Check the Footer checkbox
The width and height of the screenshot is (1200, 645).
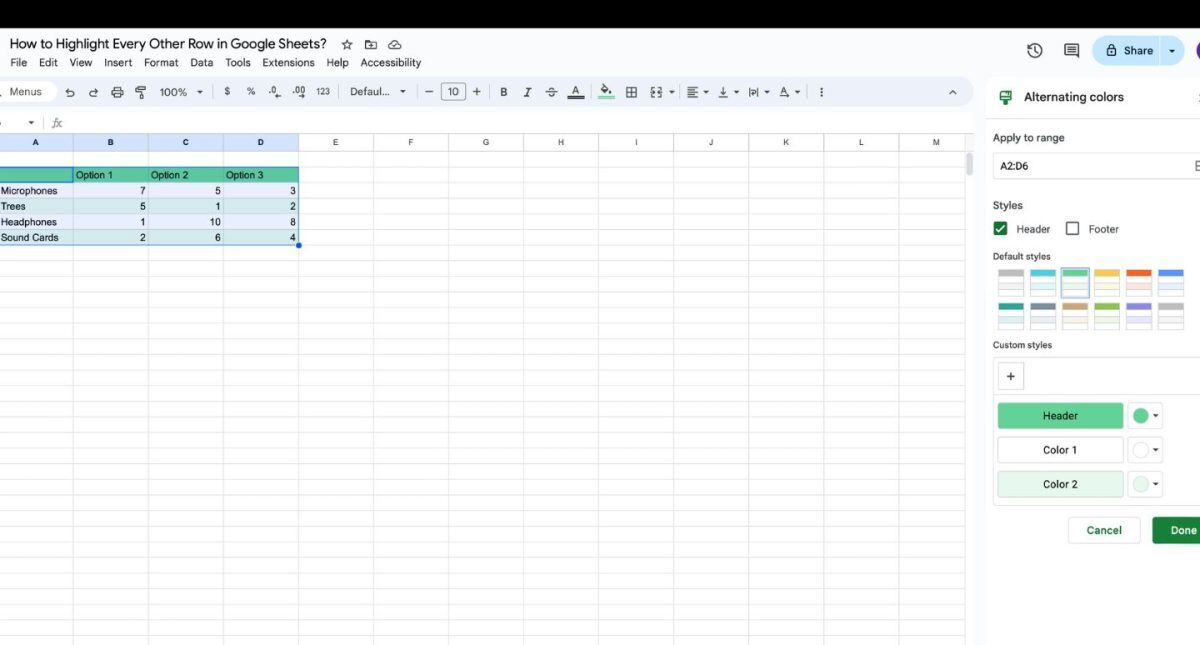pyautogui.click(x=1072, y=229)
